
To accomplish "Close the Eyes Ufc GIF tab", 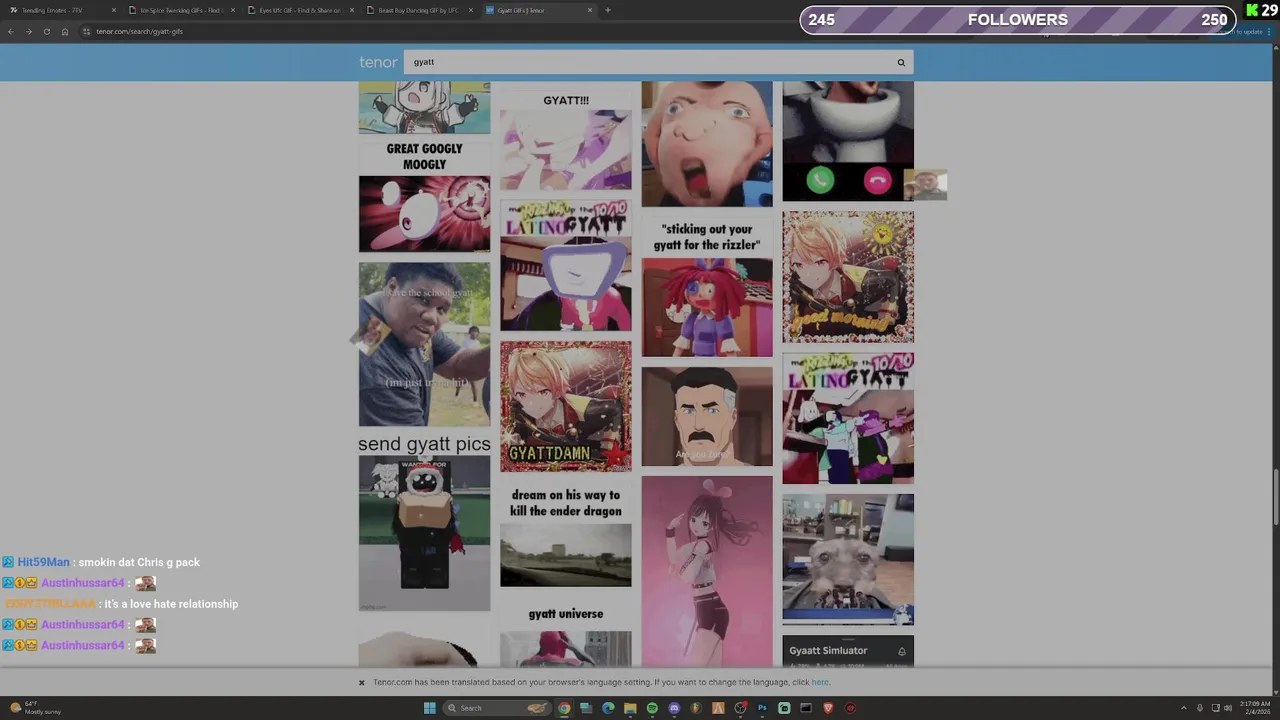I will (352, 10).
